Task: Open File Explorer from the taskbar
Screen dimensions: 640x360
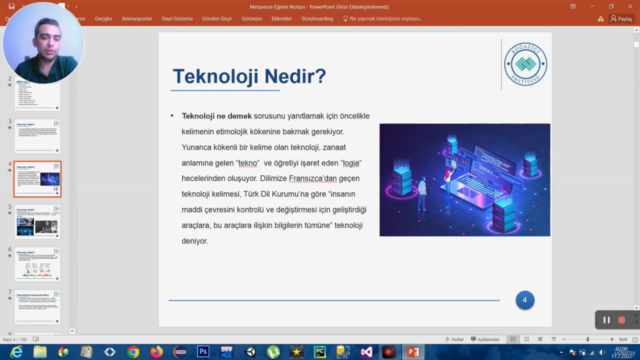Action: tap(40, 352)
